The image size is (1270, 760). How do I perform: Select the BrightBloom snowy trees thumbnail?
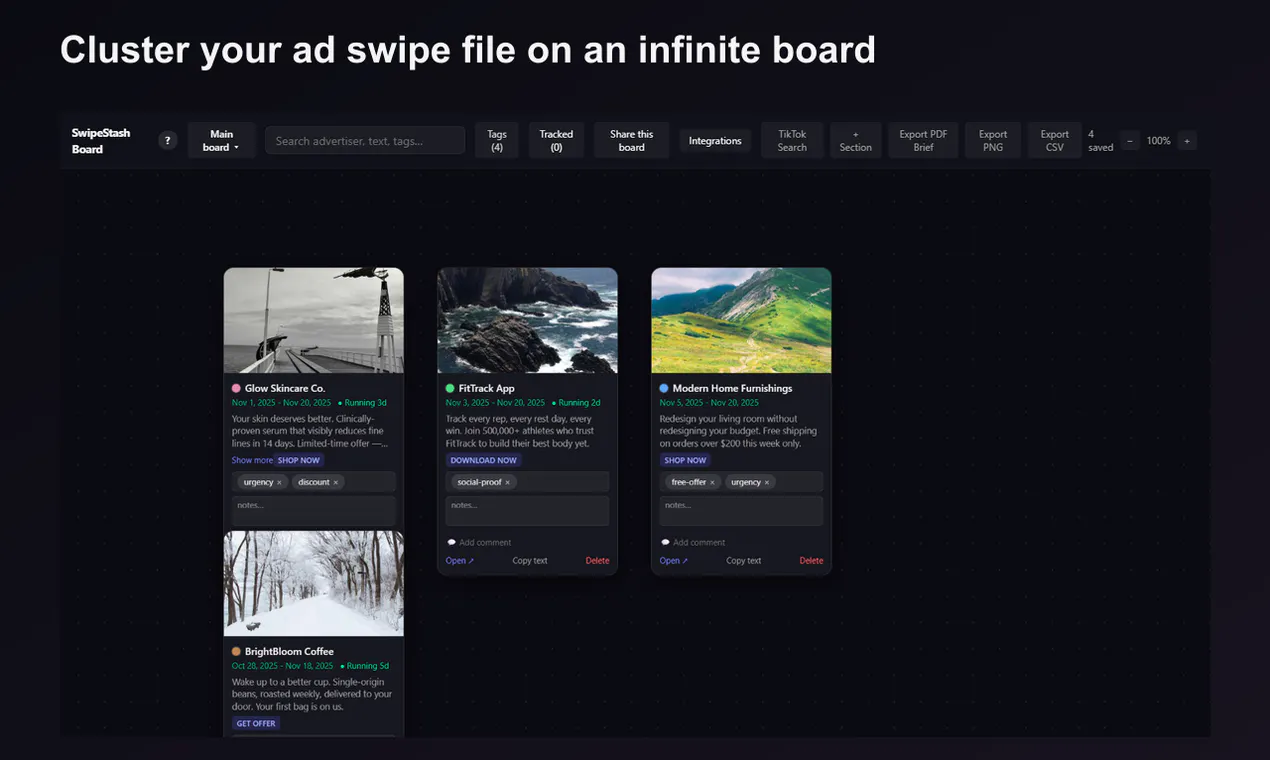click(x=314, y=583)
